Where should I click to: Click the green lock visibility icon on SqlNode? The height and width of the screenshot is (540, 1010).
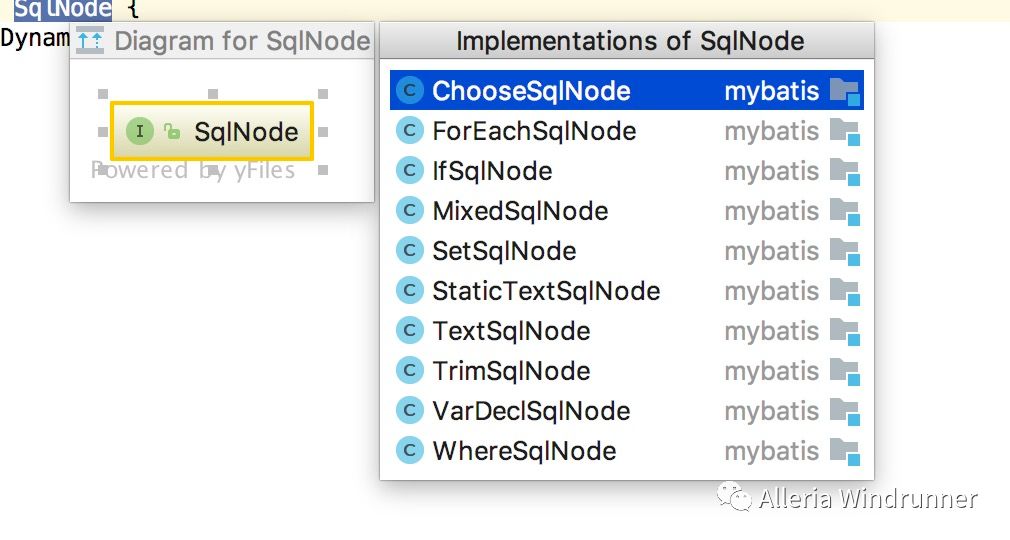(172, 131)
